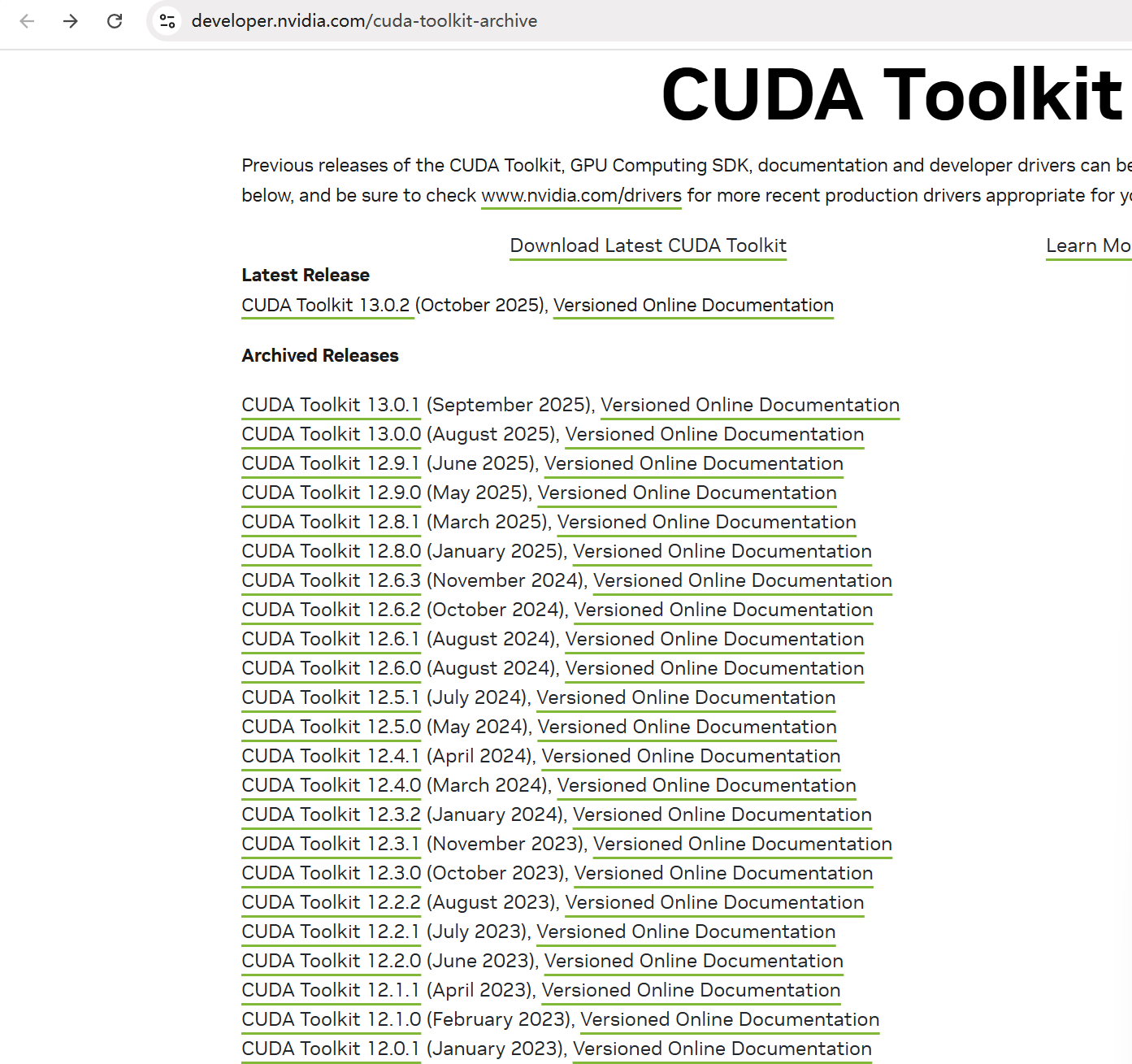Reload the page with refresh icon
This screenshot has width=1132, height=1064.
[x=115, y=21]
